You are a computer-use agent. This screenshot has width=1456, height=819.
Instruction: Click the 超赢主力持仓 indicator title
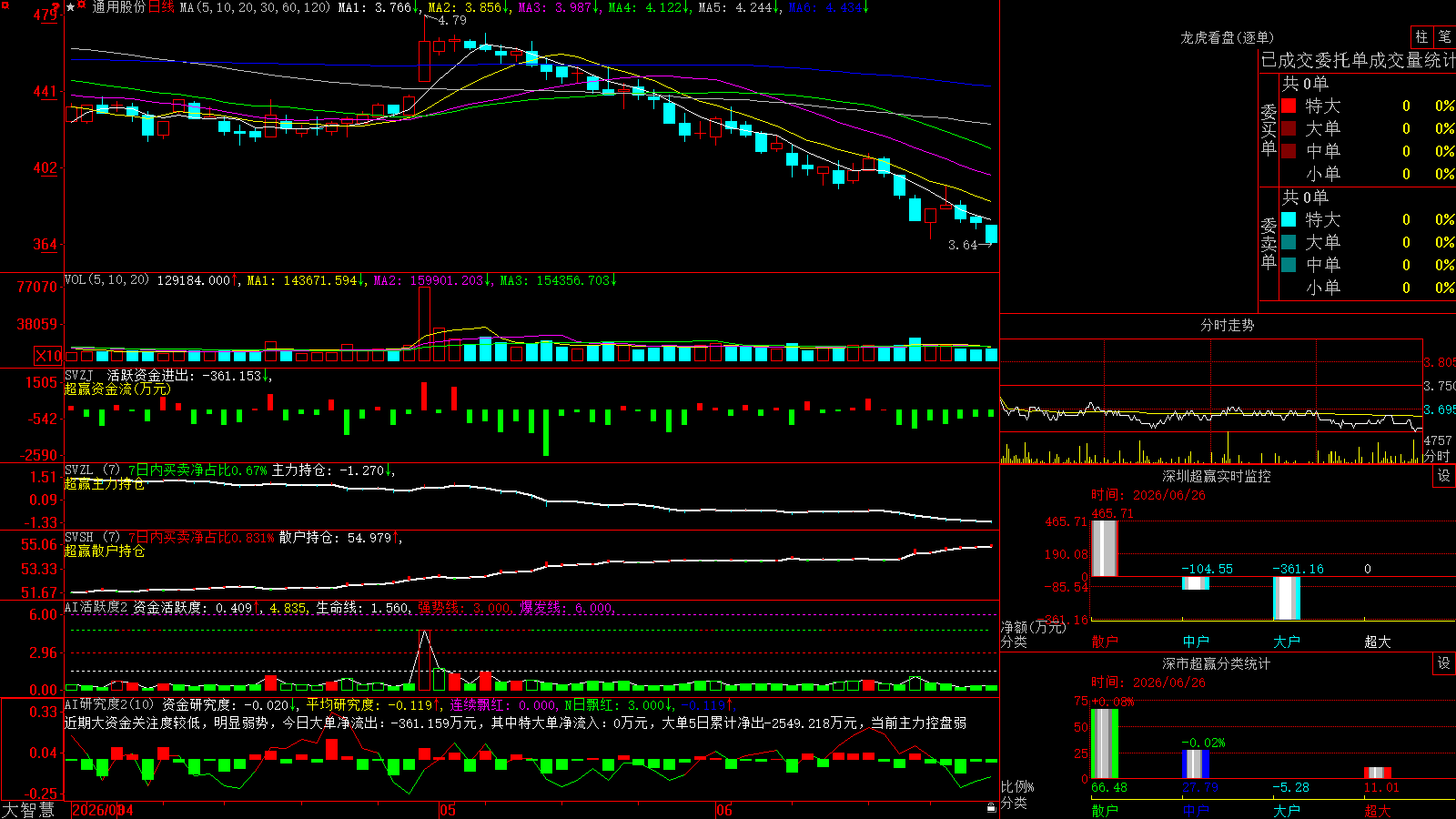pos(105,484)
